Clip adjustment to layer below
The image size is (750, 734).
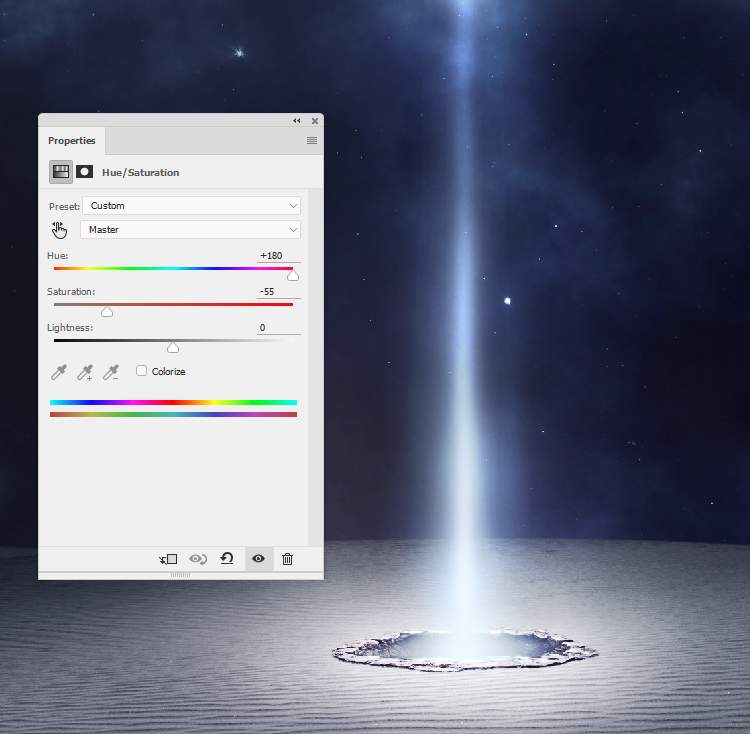(x=168, y=559)
